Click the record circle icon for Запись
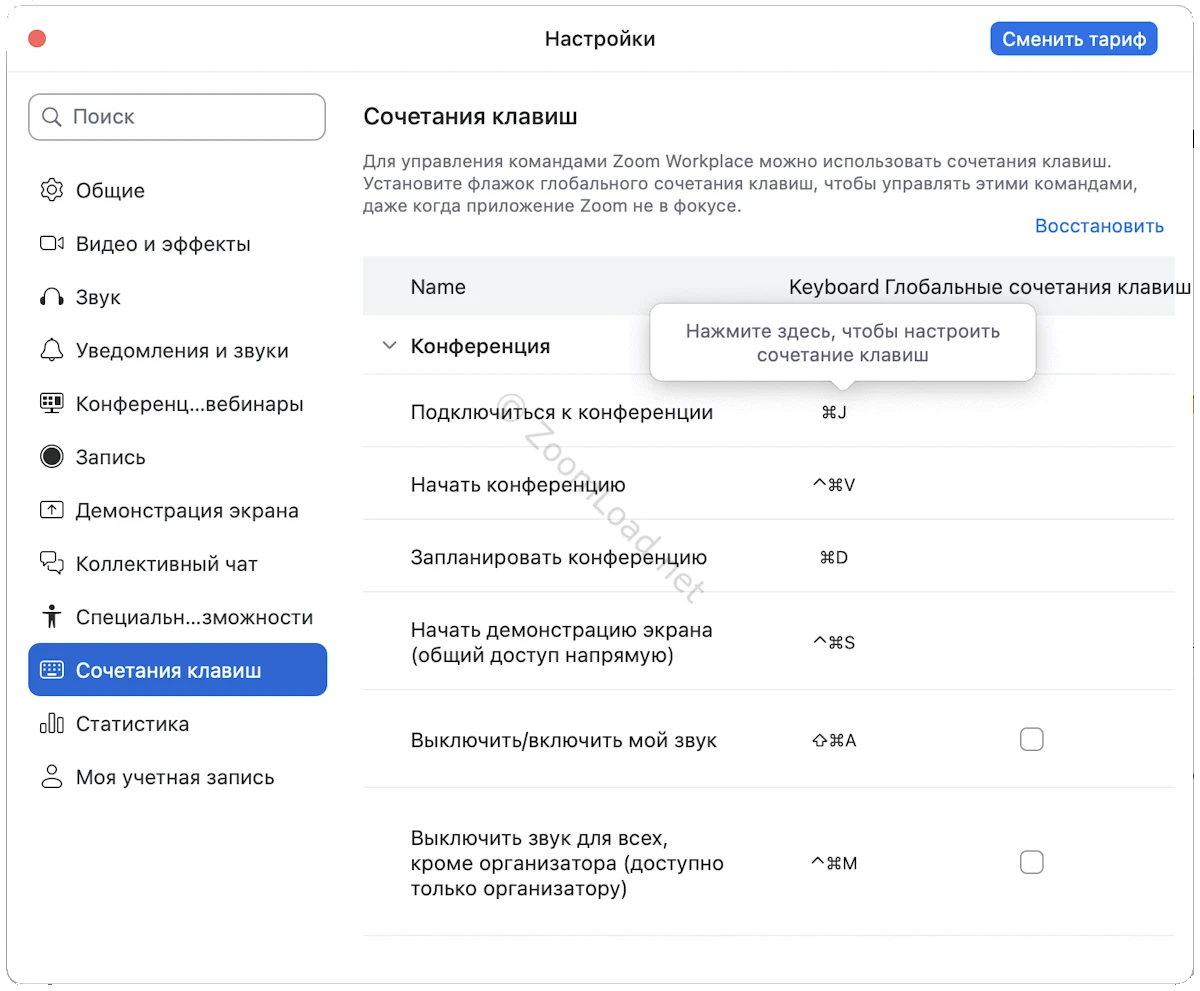Image resolution: width=1200 pixels, height=991 pixels. coord(51,457)
